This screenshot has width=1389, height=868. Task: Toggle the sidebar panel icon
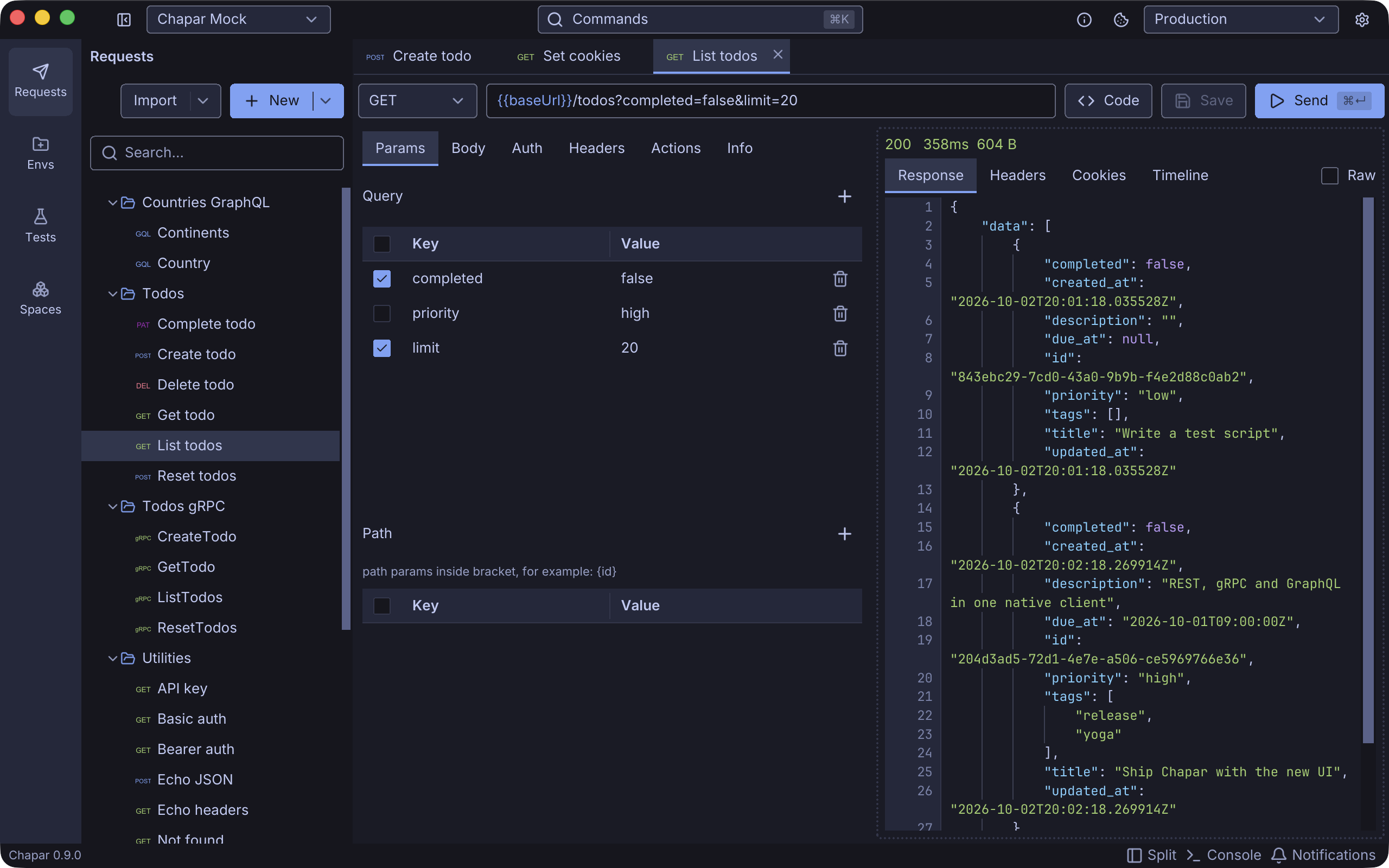pos(124,20)
